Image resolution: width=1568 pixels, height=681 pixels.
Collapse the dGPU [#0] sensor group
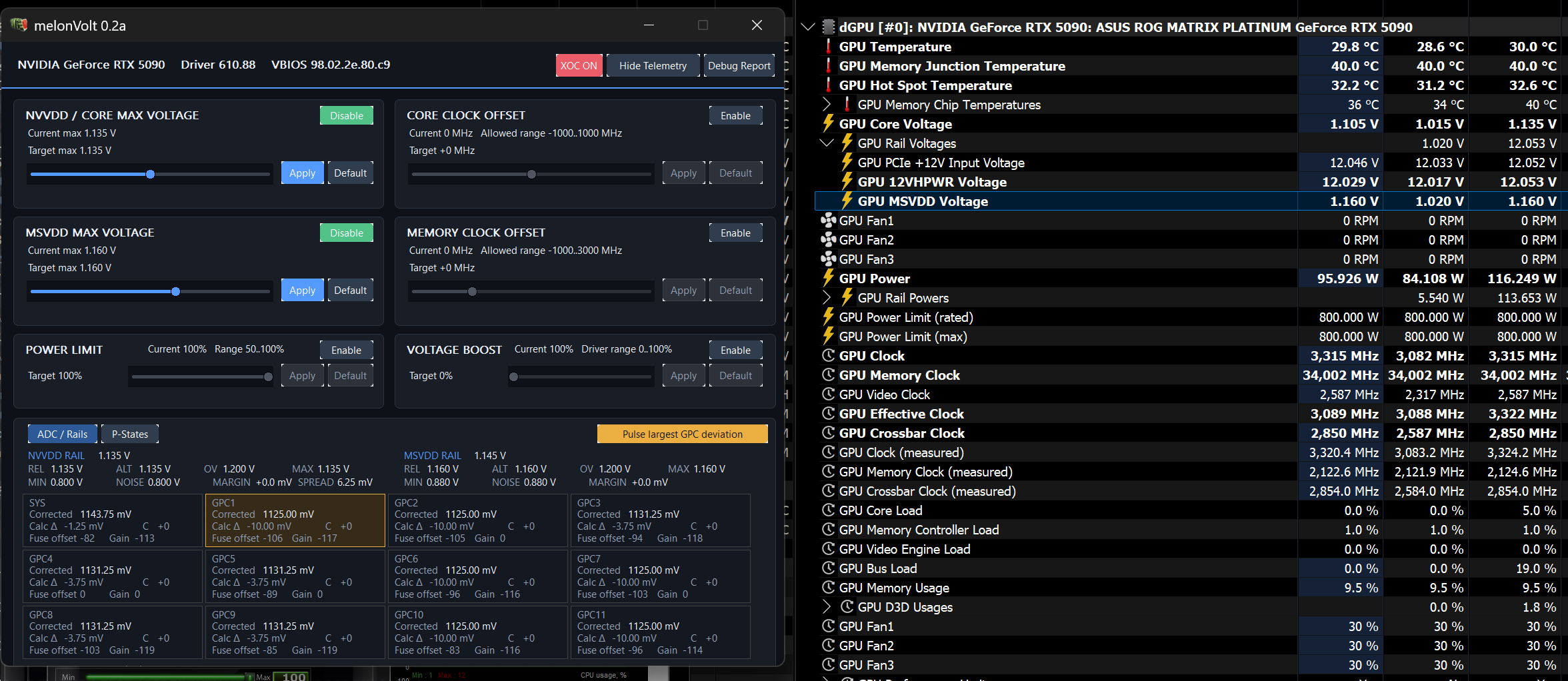808,27
